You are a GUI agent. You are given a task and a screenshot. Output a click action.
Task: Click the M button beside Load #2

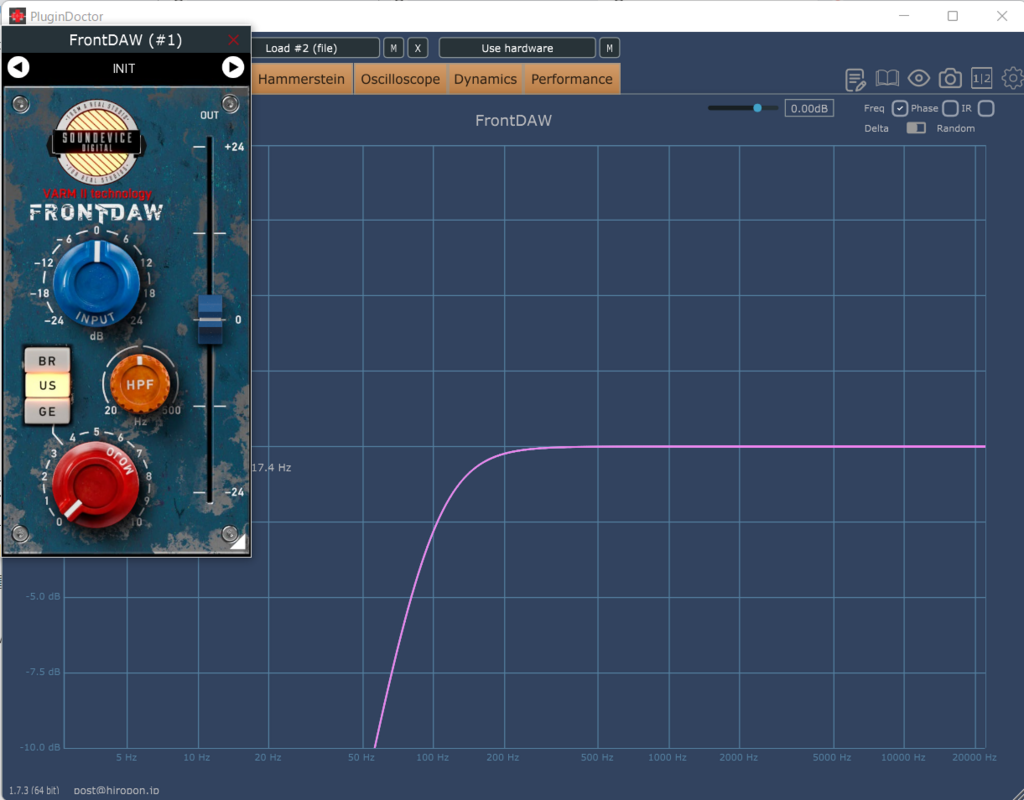tap(393, 48)
